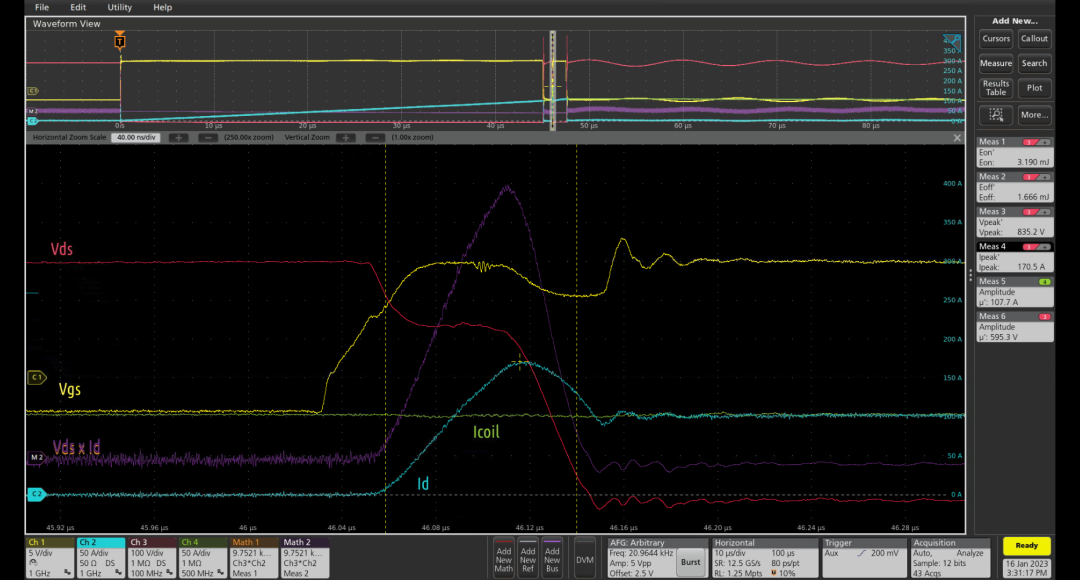1080x580 pixels.
Task: Add a new Reference waveform
Action: point(527,558)
